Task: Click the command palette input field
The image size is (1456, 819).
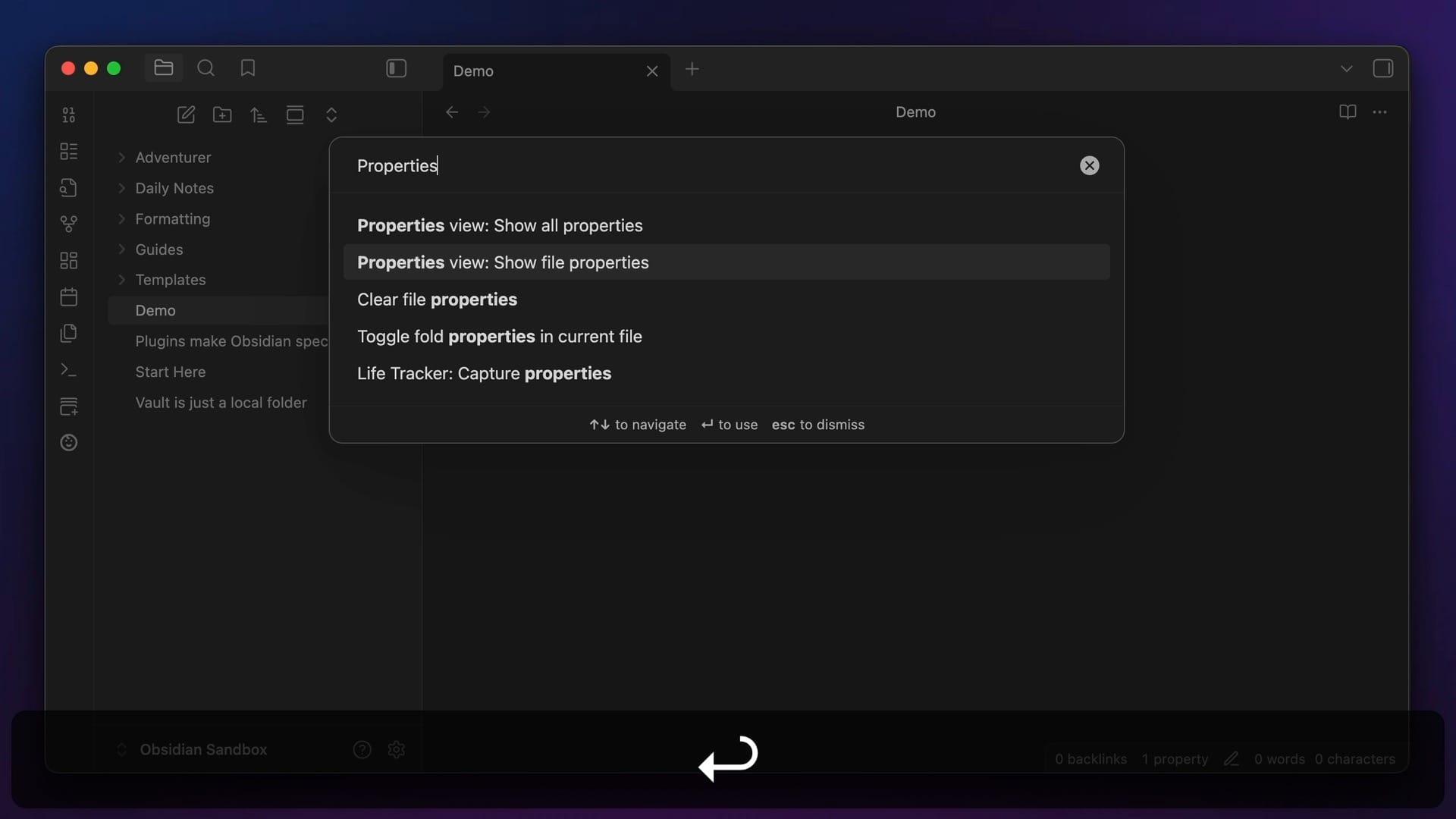Action: coord(682,165)
